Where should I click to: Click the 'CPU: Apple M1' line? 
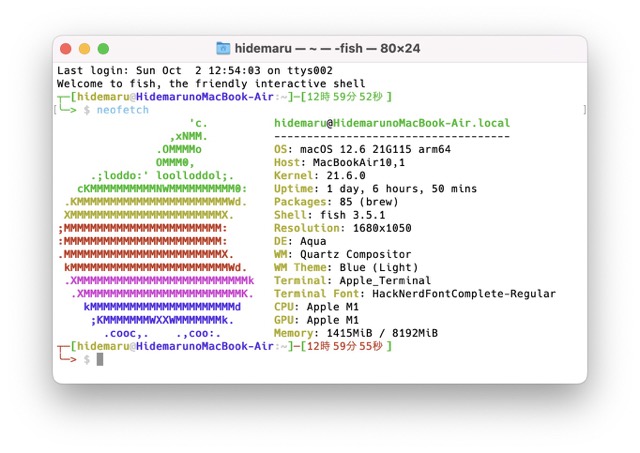click(x=316, y=306)
